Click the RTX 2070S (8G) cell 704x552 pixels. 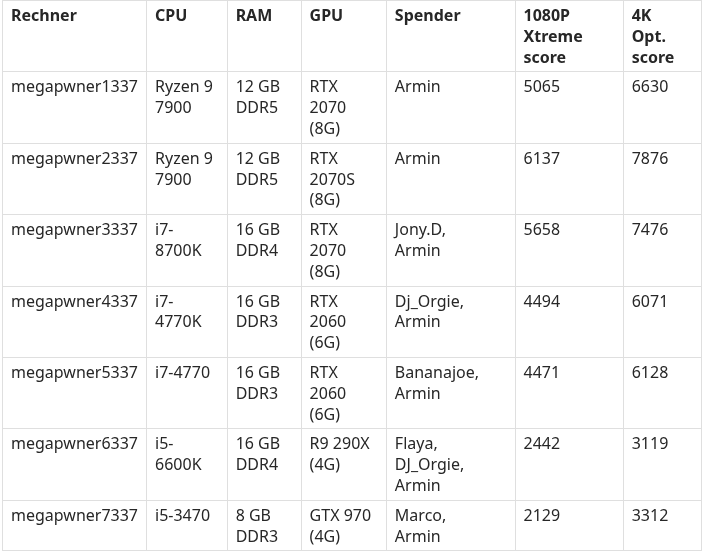pos(332,179)
